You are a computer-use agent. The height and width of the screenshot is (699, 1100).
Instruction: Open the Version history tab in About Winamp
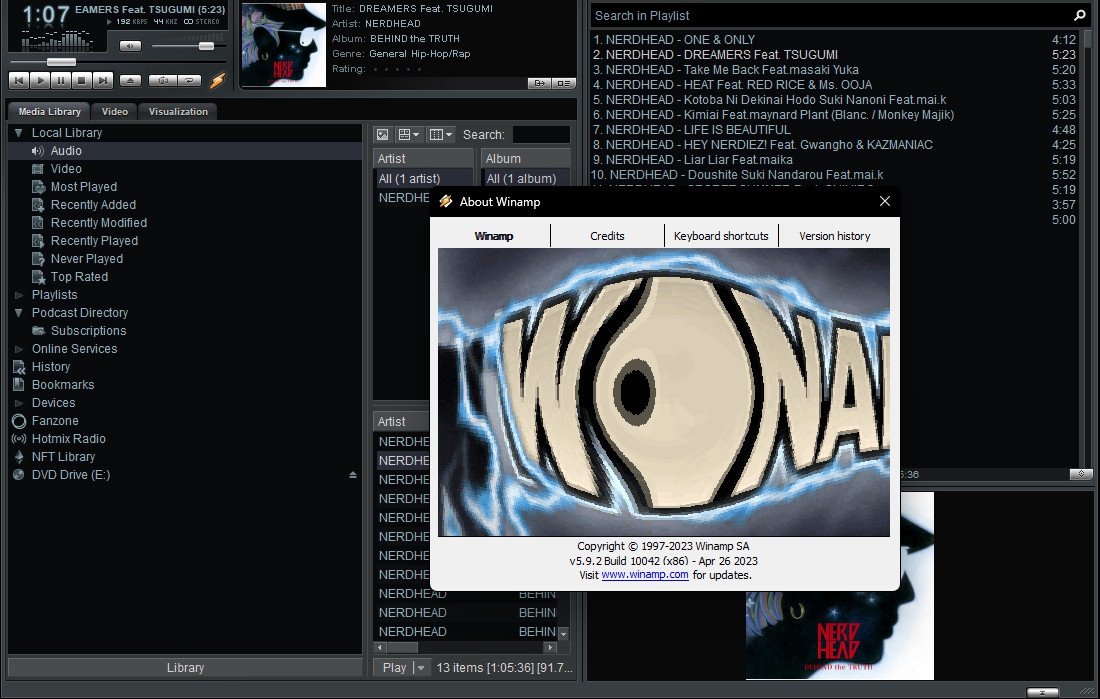pos(834,236)
